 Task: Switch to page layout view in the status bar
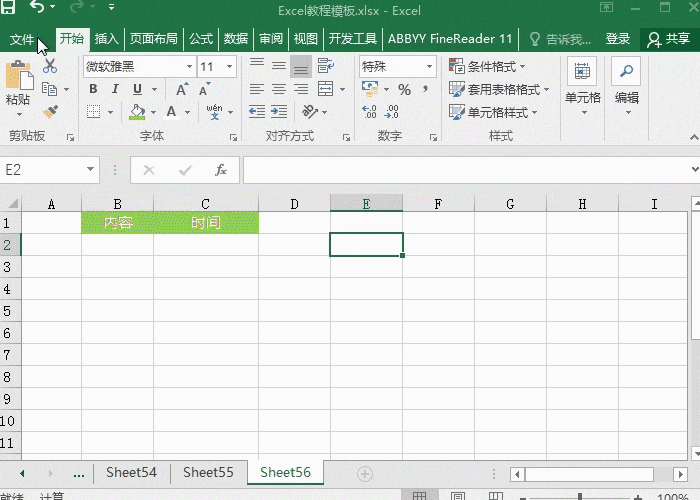458,496
